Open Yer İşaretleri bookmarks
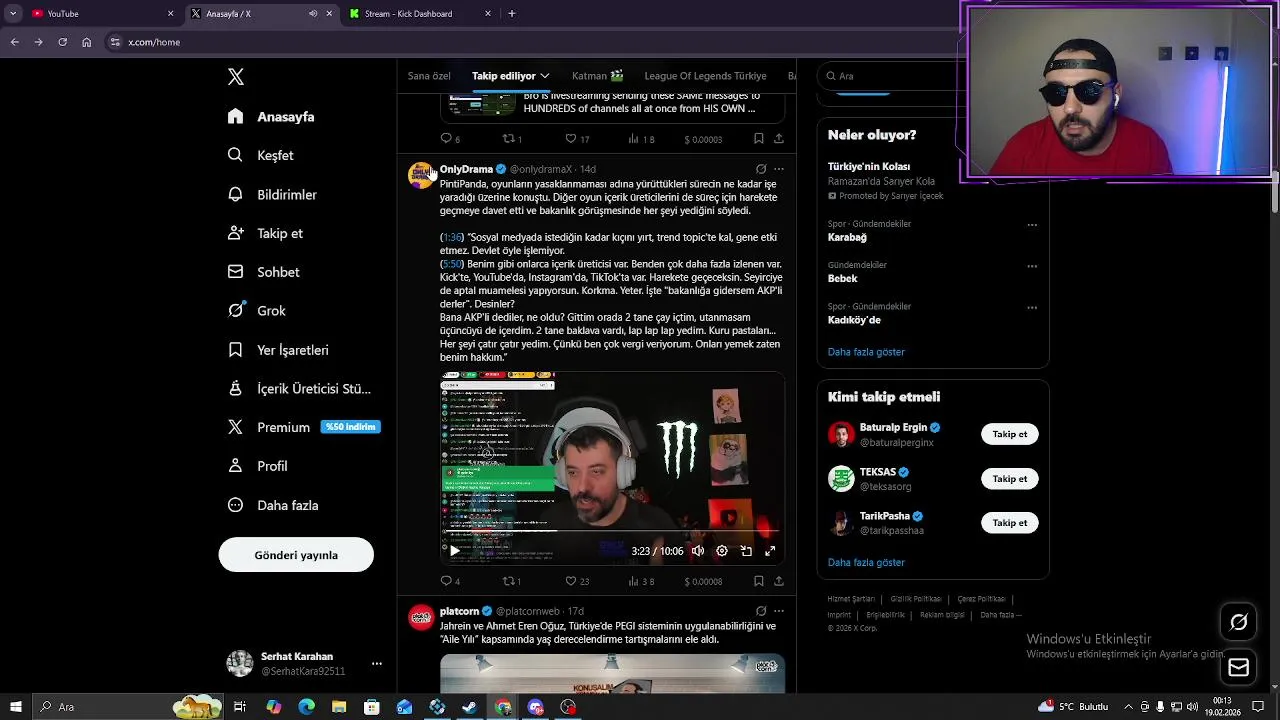The height and width of the screenshot is (720, 1280). 278,350
